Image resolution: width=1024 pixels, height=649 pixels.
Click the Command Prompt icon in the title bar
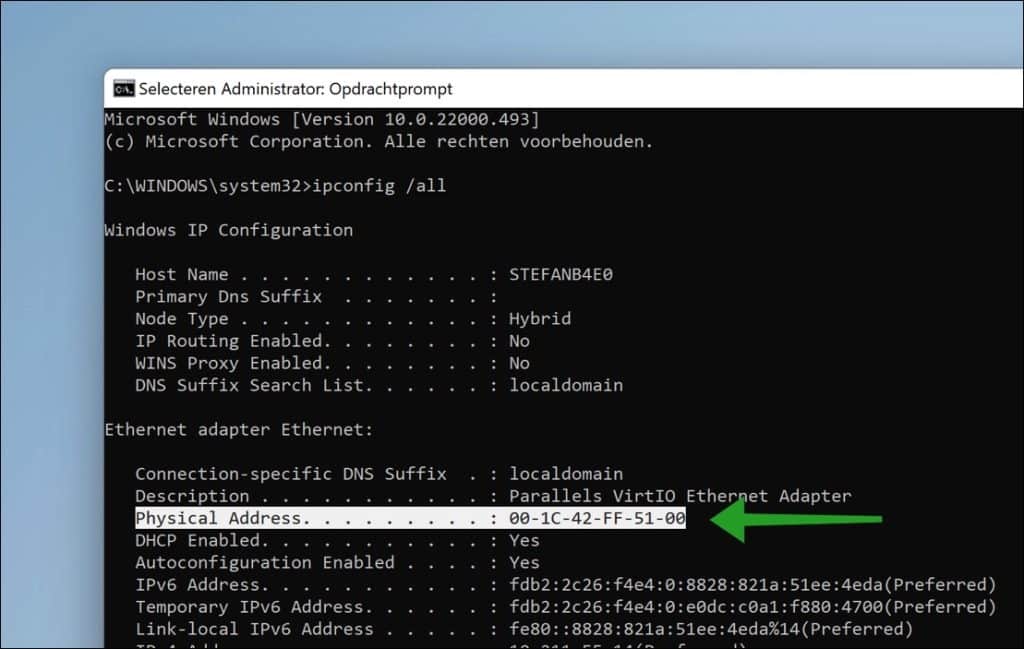122,88
